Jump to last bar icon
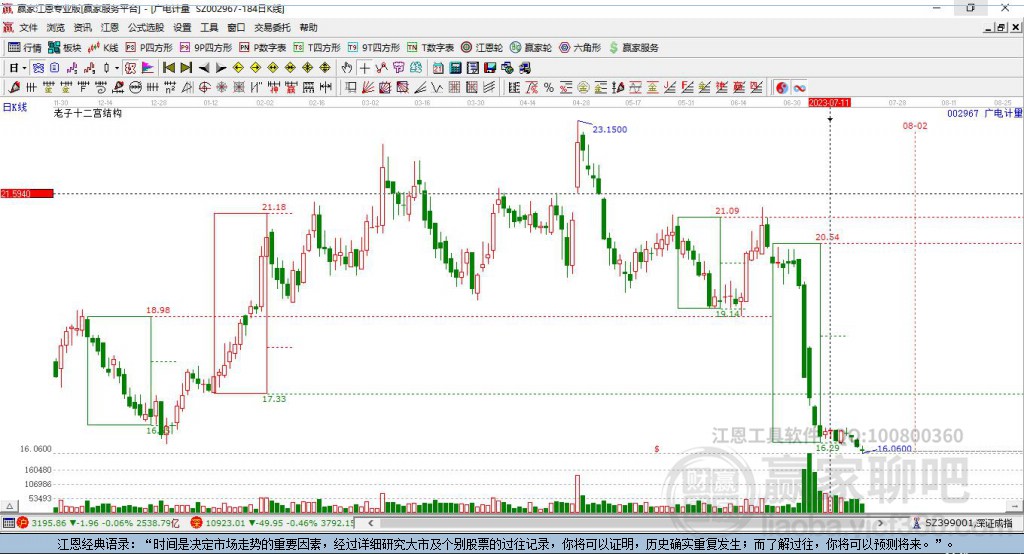 186,68
